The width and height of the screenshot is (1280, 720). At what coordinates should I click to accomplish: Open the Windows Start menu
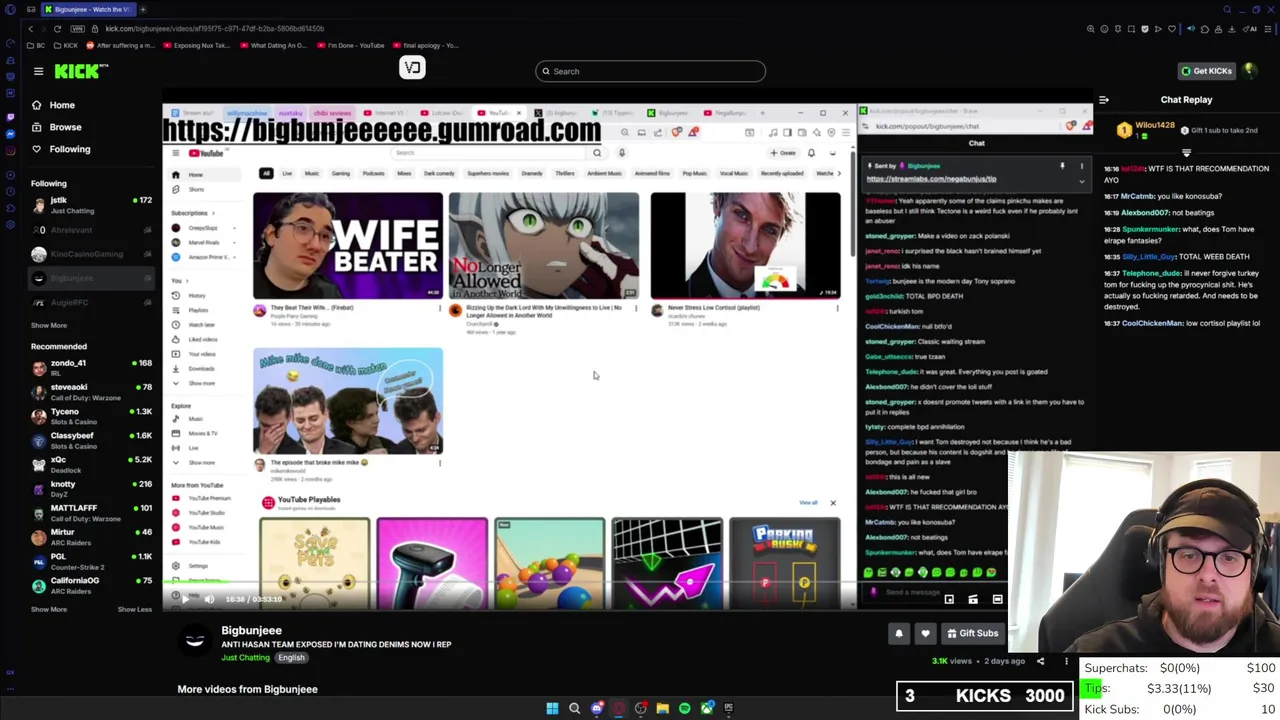pyautogui.click(x=552, y=708)
